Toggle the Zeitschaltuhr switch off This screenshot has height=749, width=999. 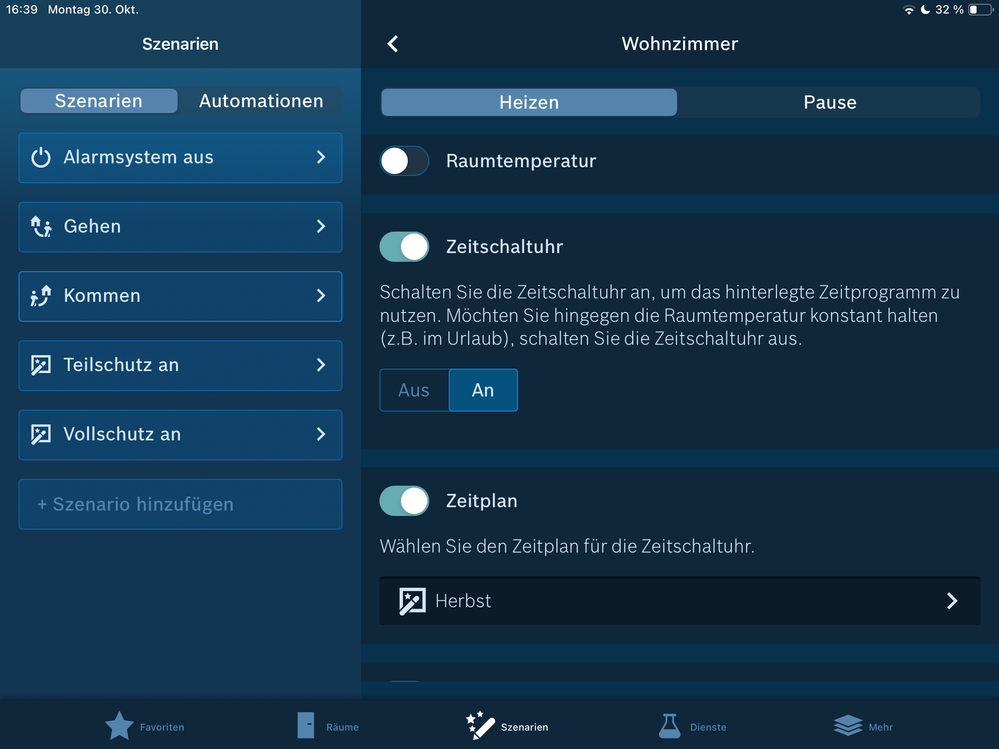click(x=404, y=247)
